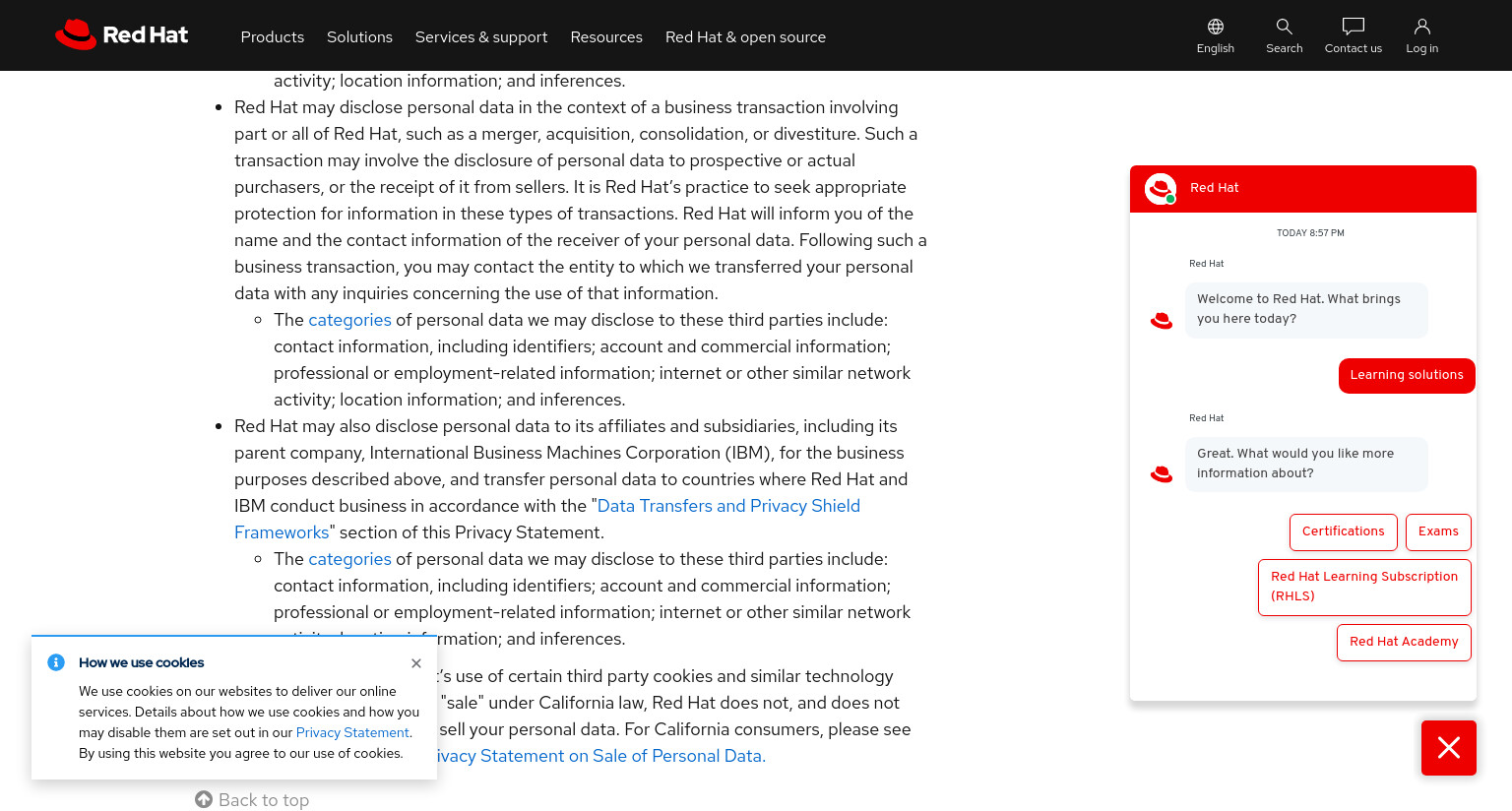Open the Resources menu
This screenshot has width=1512, height=811.
606,36
